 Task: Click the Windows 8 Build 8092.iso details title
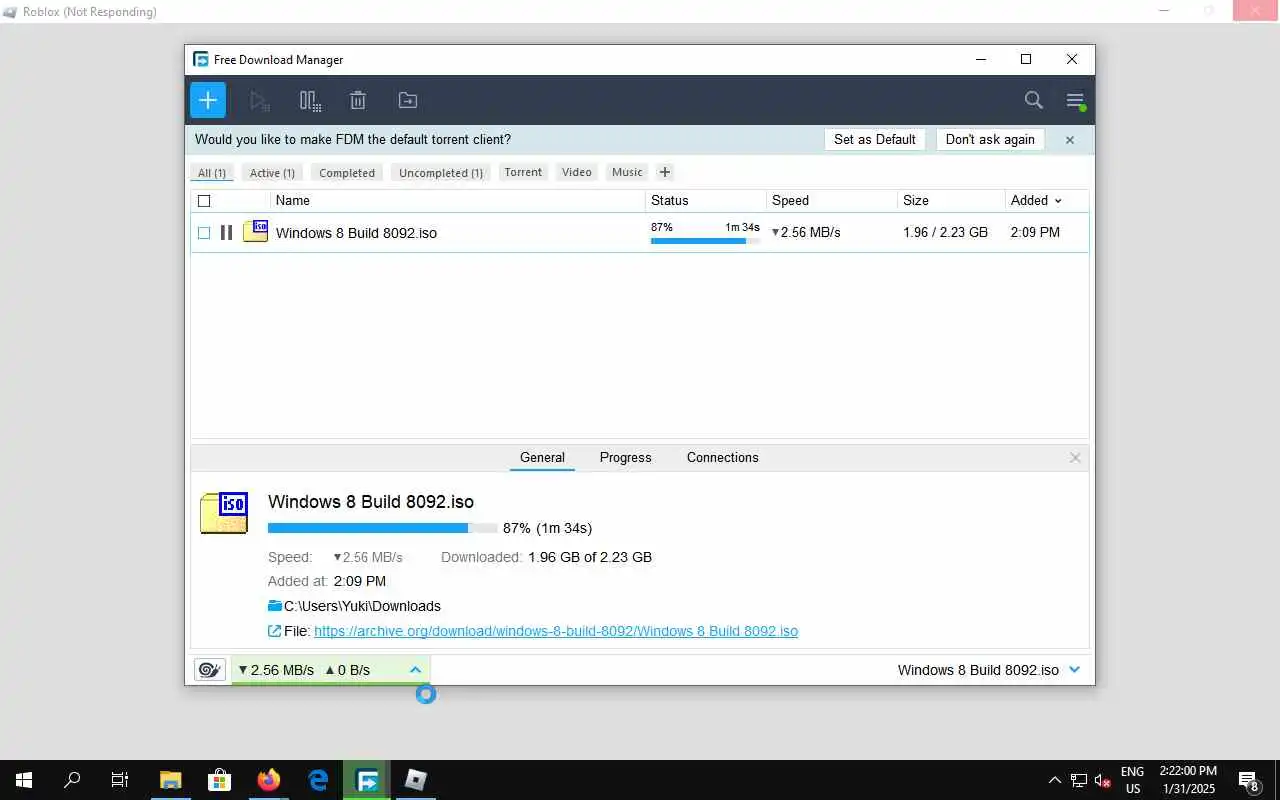371,502
